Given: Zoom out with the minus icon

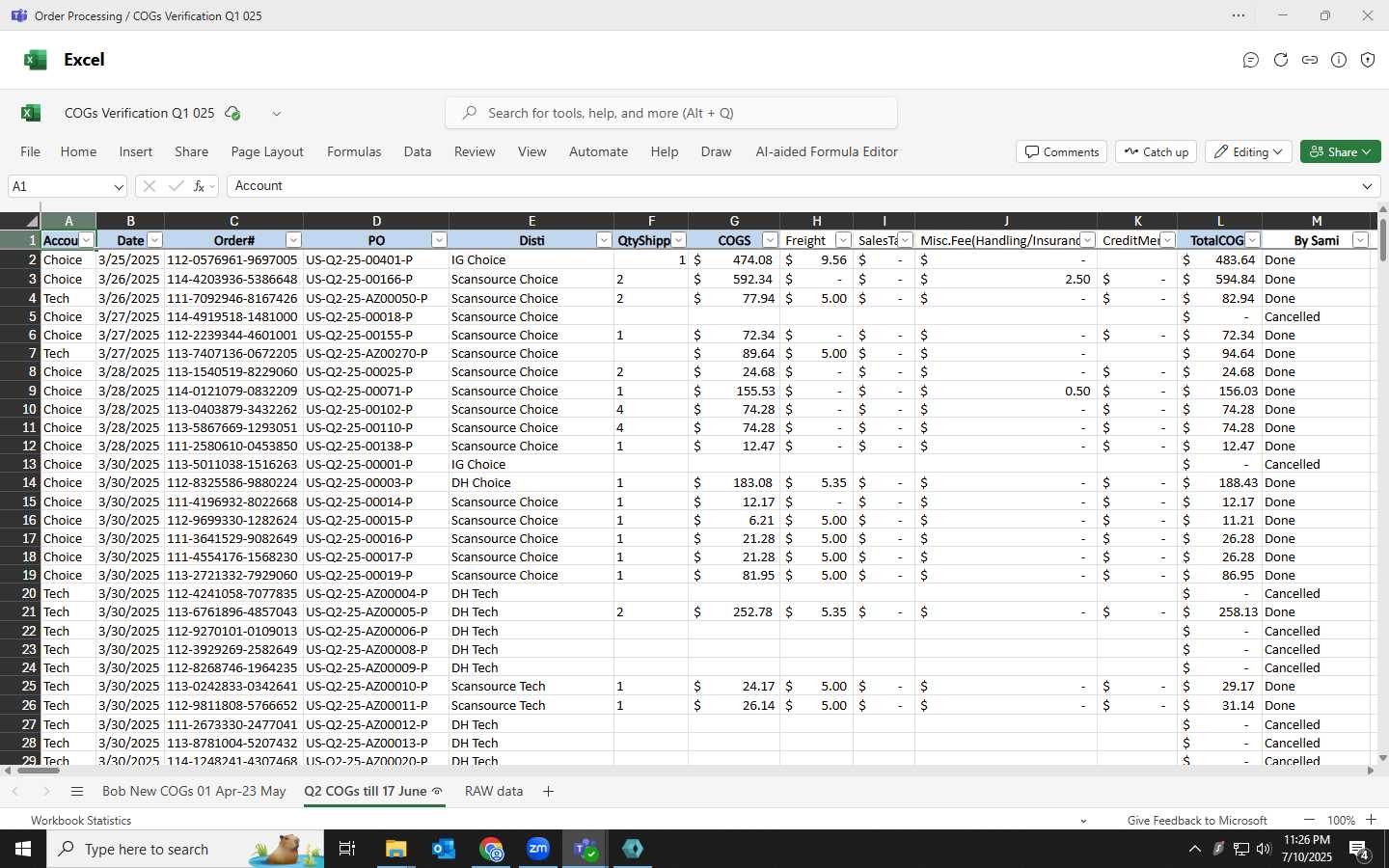Looking at the screenshot, I should 1309,820.
